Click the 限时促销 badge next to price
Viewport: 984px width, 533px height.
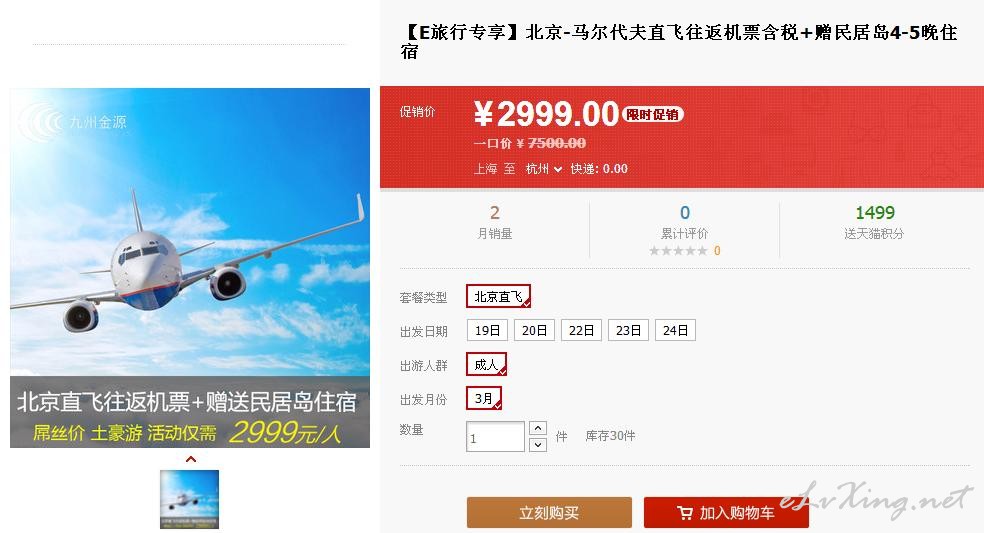(x=653, y=114)
